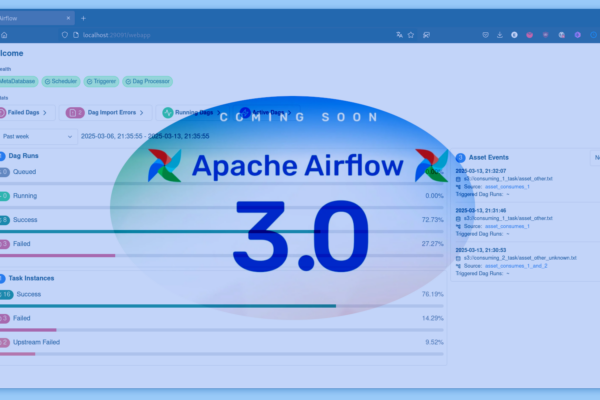Image resolution: width=600 pixels, height=400 pixels.
Task: Click the browser home icon
Action: pos(4,35)
